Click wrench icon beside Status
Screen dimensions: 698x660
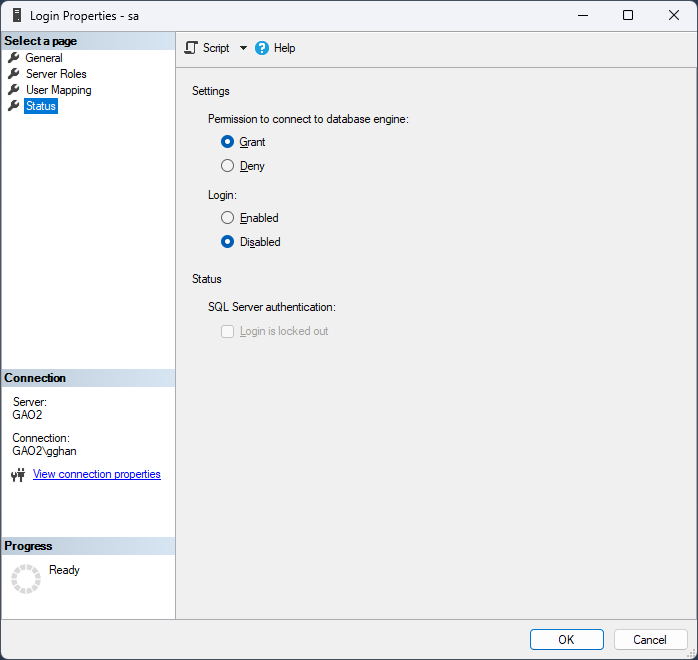[x=14, y=105]
